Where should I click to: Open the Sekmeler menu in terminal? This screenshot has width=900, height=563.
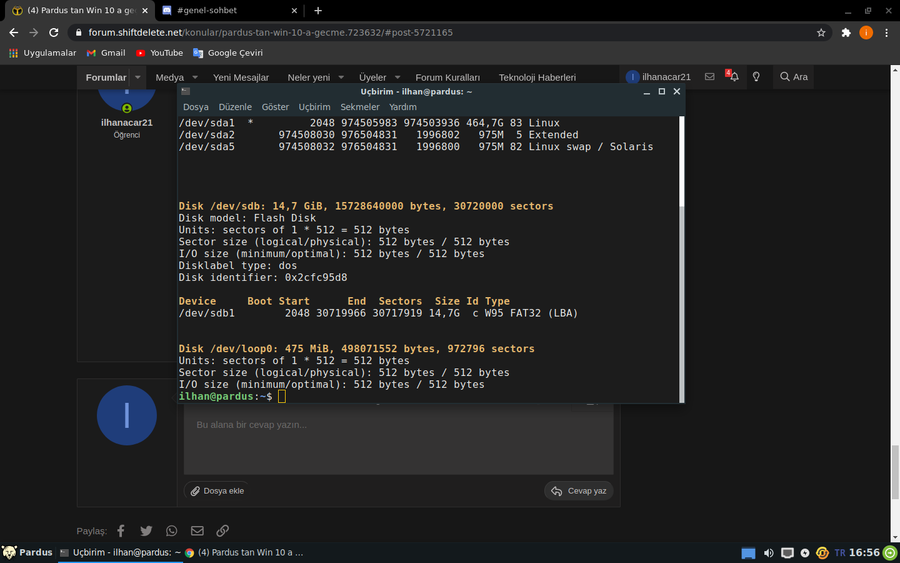(360, 107)
